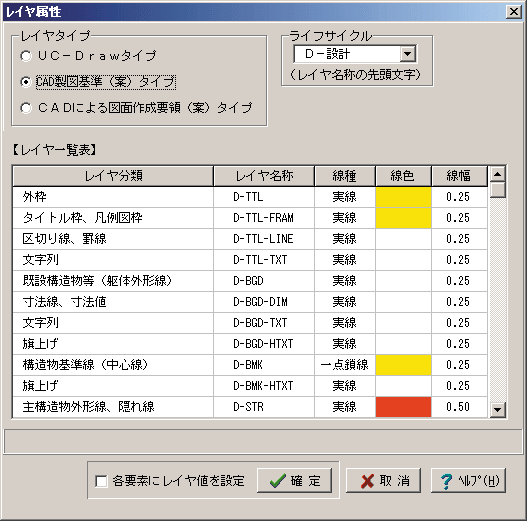Open help via the question mark ﾍﾙﾌﾟ(H) button
Screen dimensions: 527x521
pyautogui.click(x=469, y=481)
